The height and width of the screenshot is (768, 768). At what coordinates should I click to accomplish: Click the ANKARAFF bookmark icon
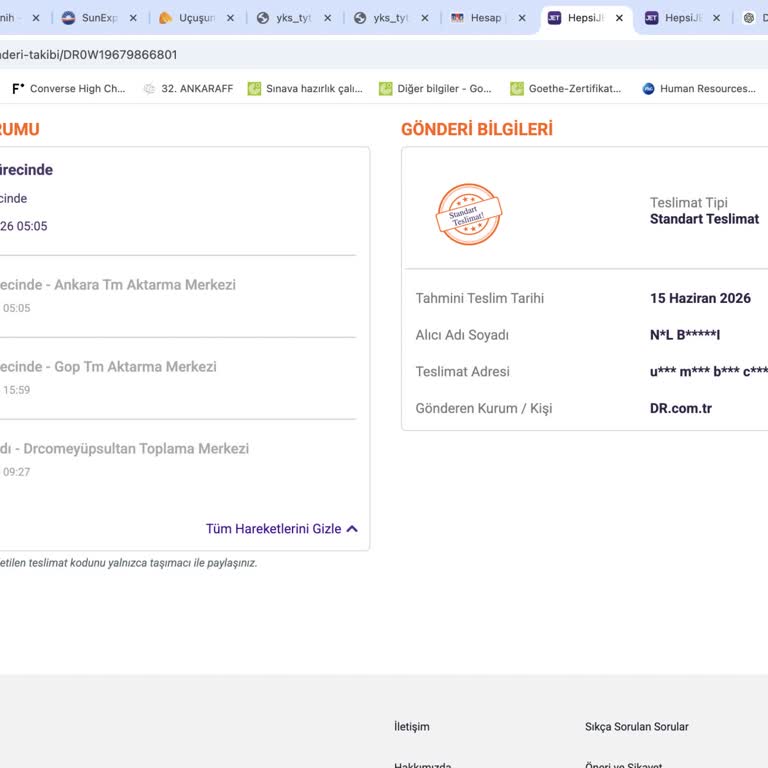point(149,89)
